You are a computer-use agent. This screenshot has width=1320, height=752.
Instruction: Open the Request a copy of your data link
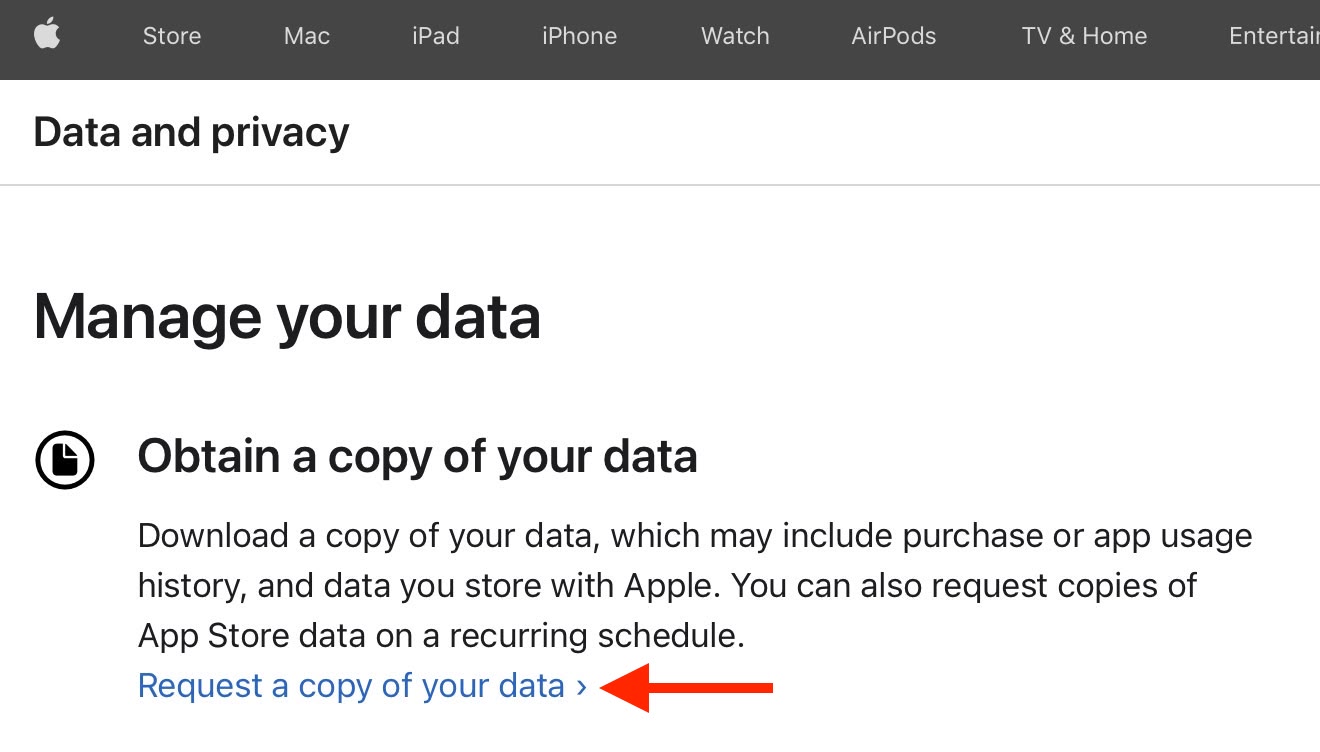click(x=351, y=686)
